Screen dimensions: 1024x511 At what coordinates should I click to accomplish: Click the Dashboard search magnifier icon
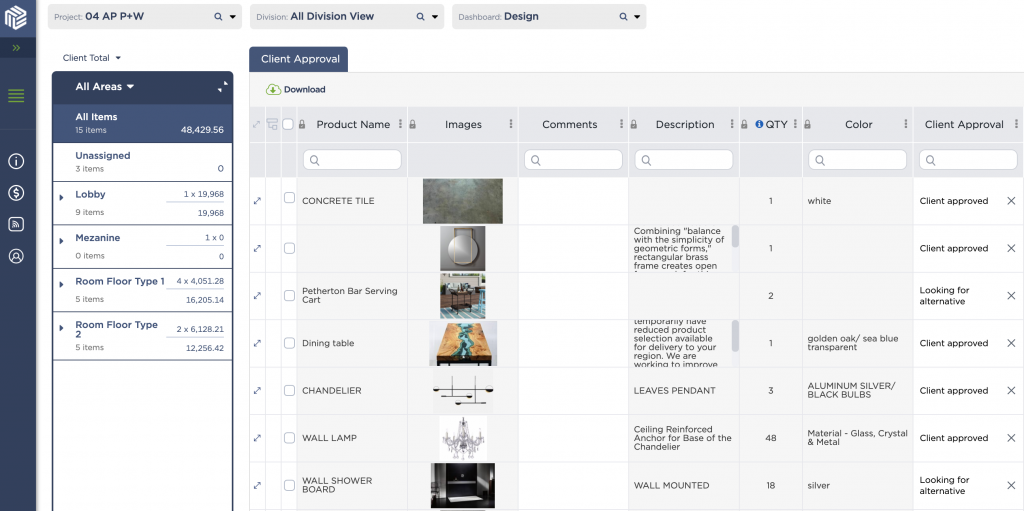click(623, 17)
